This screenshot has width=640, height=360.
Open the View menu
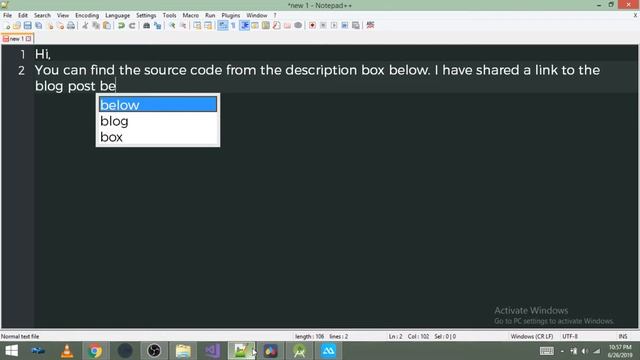coord(63,15)
